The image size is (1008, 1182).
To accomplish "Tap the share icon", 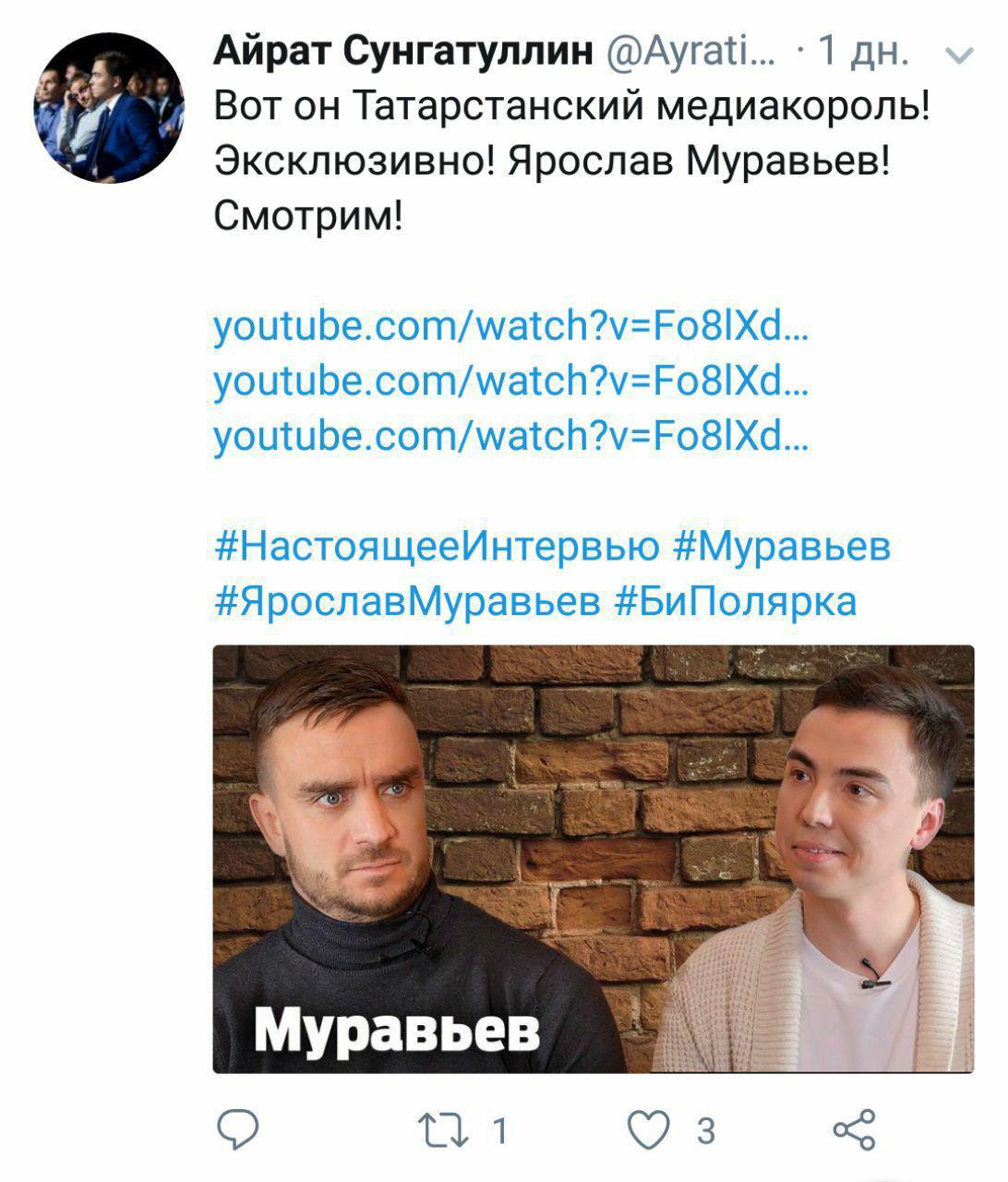I will point(854,1130).
